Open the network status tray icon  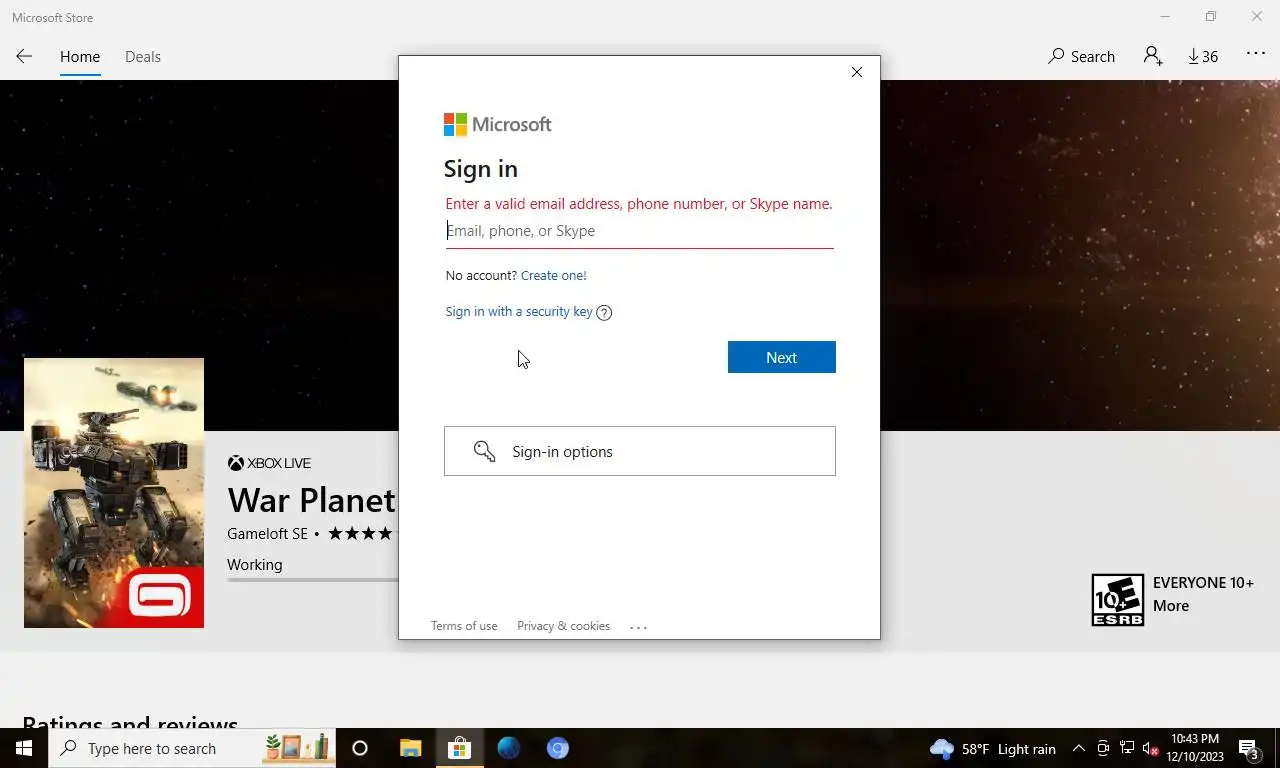point(1127,748)
